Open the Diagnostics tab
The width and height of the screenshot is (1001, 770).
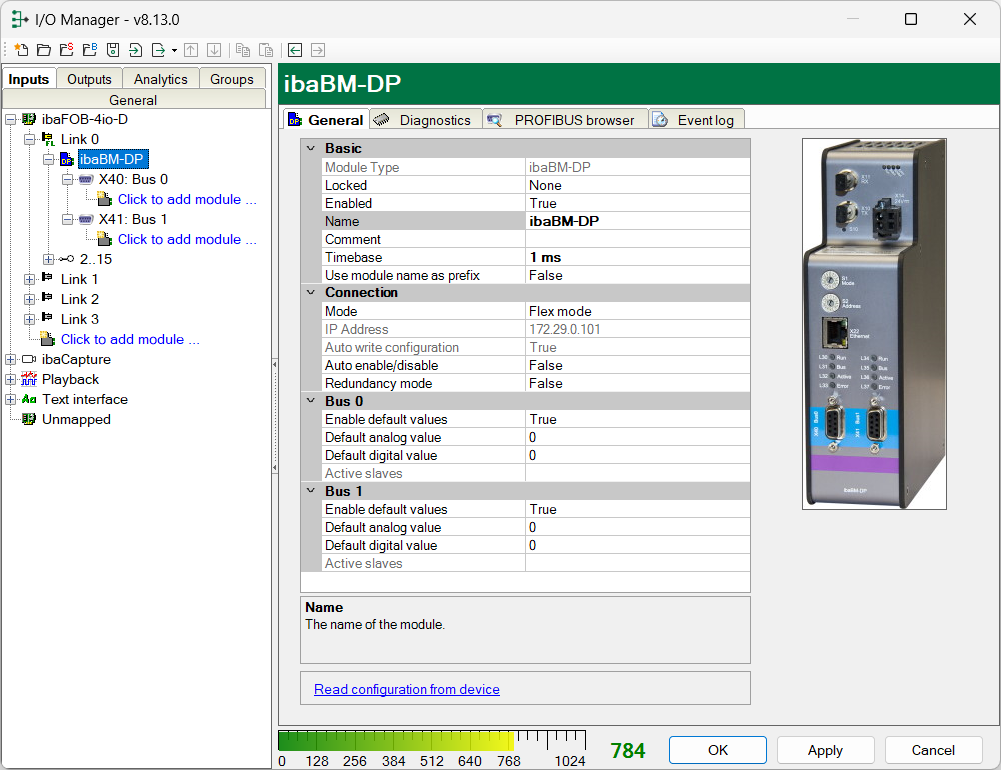(x=426, y=120)
